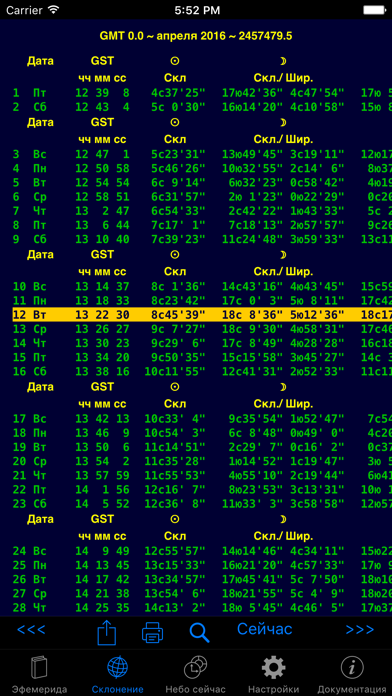Tap the printer icon
This screenshot has height=696, width=392.
(152, 633)
